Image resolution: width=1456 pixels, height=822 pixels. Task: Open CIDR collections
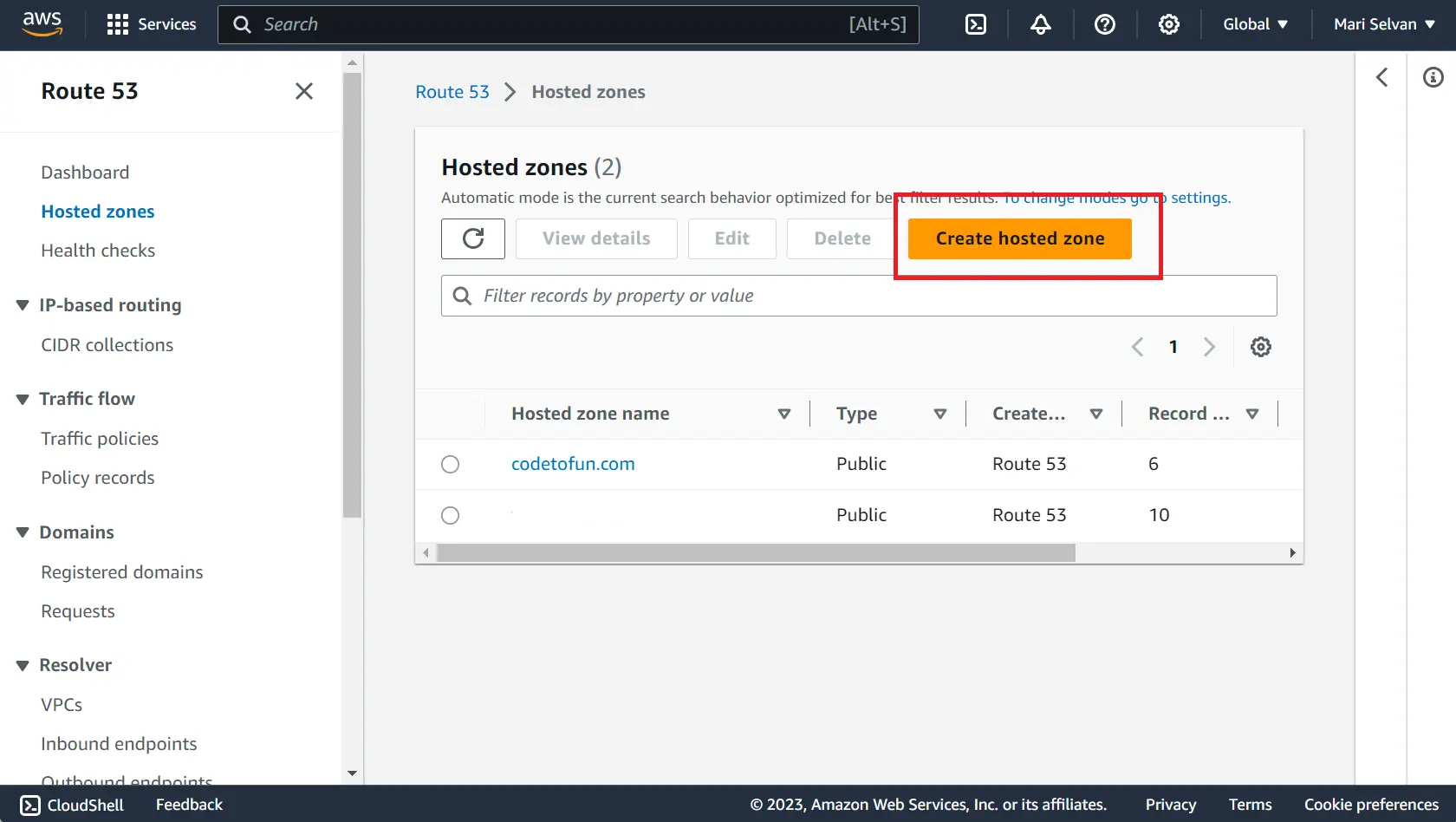(x=107, y=345)
